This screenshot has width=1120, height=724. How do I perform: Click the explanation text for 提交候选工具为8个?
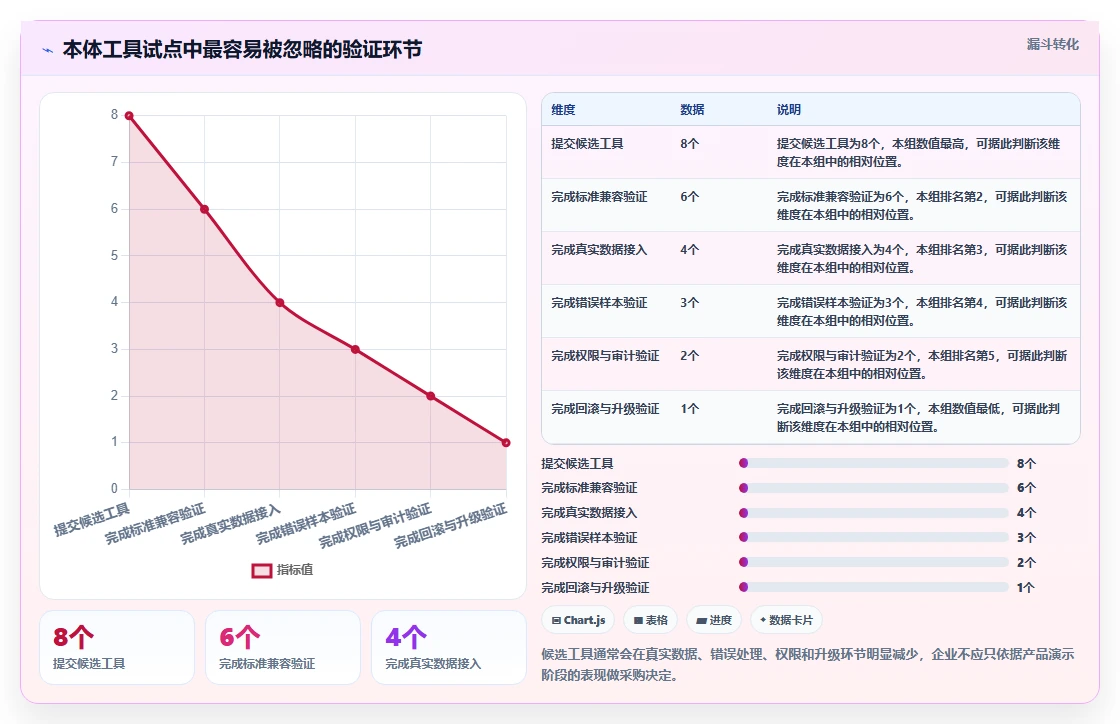[919, 153]
